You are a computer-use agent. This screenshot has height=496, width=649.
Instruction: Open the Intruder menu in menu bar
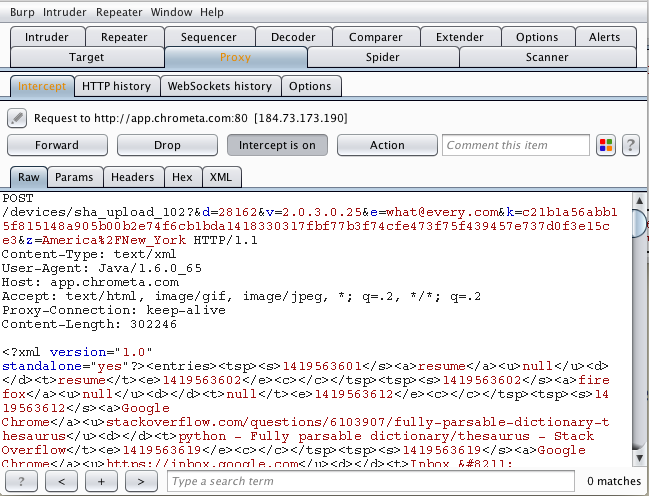[x=65, y=12]
